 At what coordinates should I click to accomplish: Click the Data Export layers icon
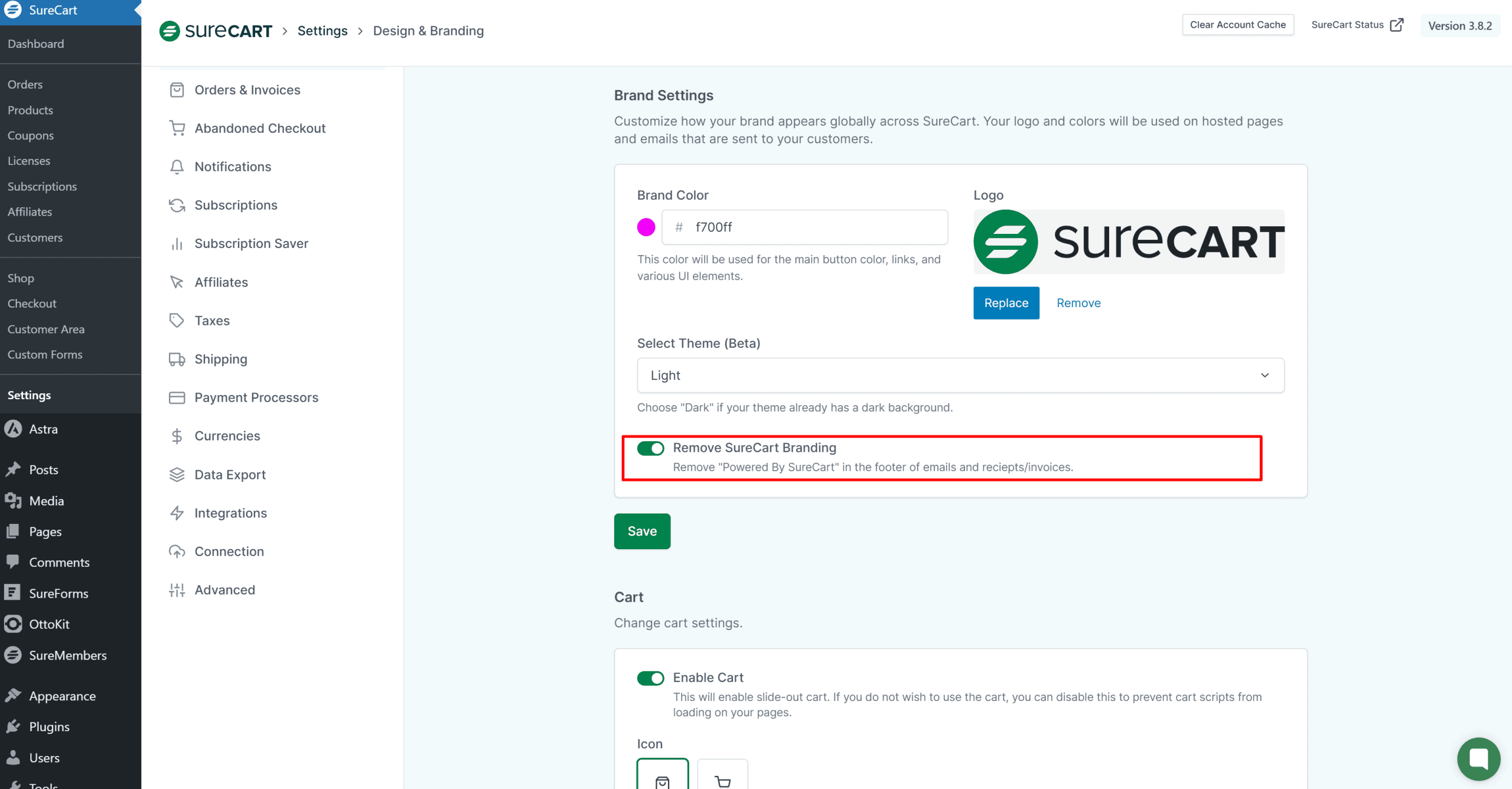click(x=177, y=475)
